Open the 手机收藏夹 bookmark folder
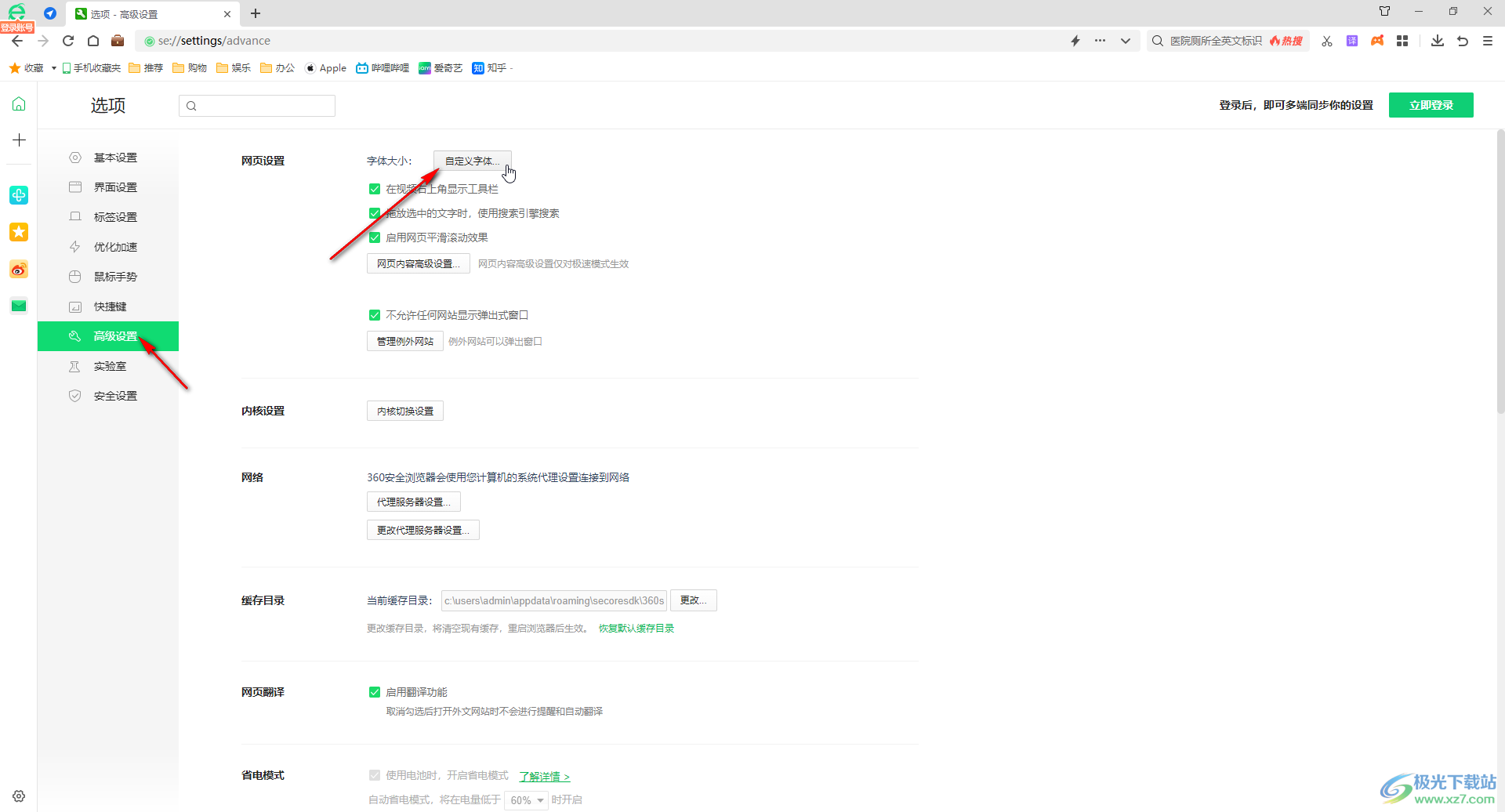1505x812 pixels. (92, 68)
